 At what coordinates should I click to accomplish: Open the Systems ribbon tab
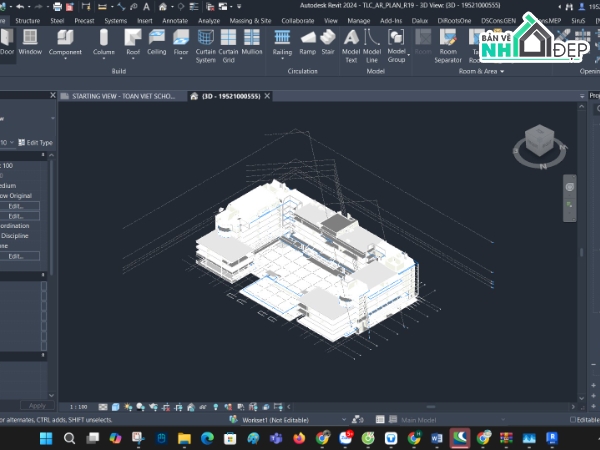coord(116,21)
